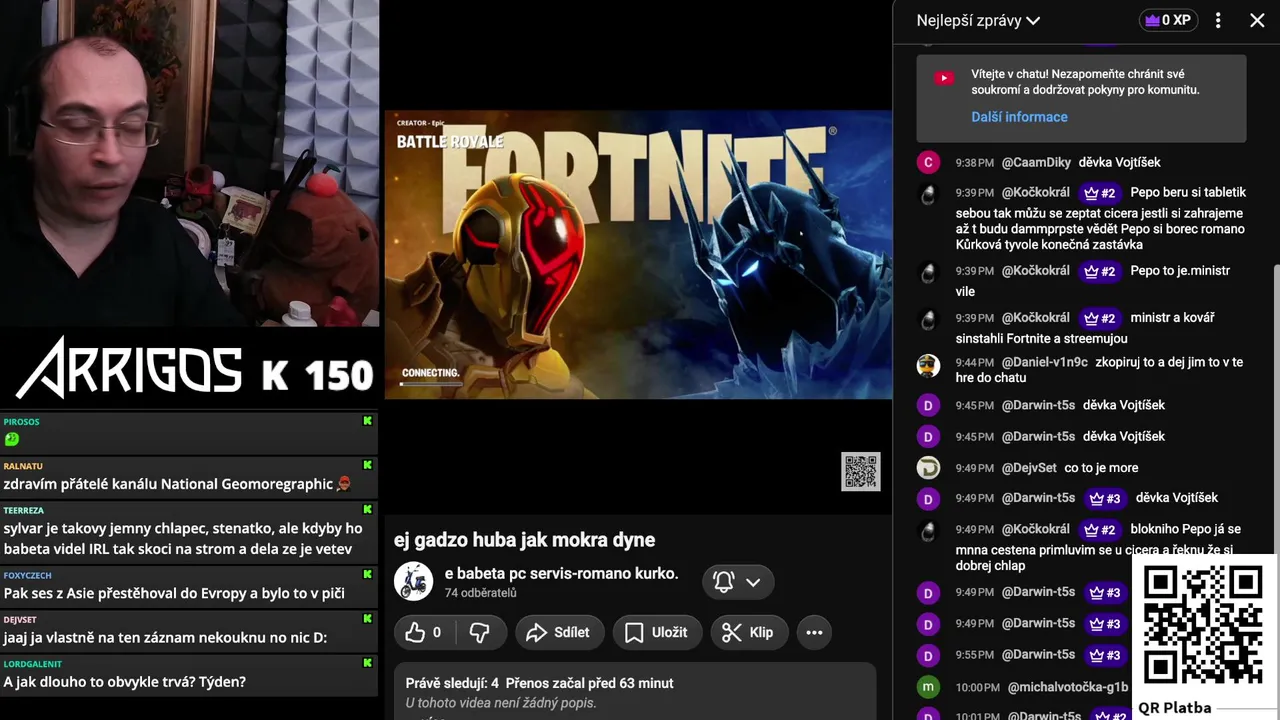The height and width of the screenshot is (720, 1280).
Task: Click the DejvSet avatar in chat
Action: coord(928,467)
